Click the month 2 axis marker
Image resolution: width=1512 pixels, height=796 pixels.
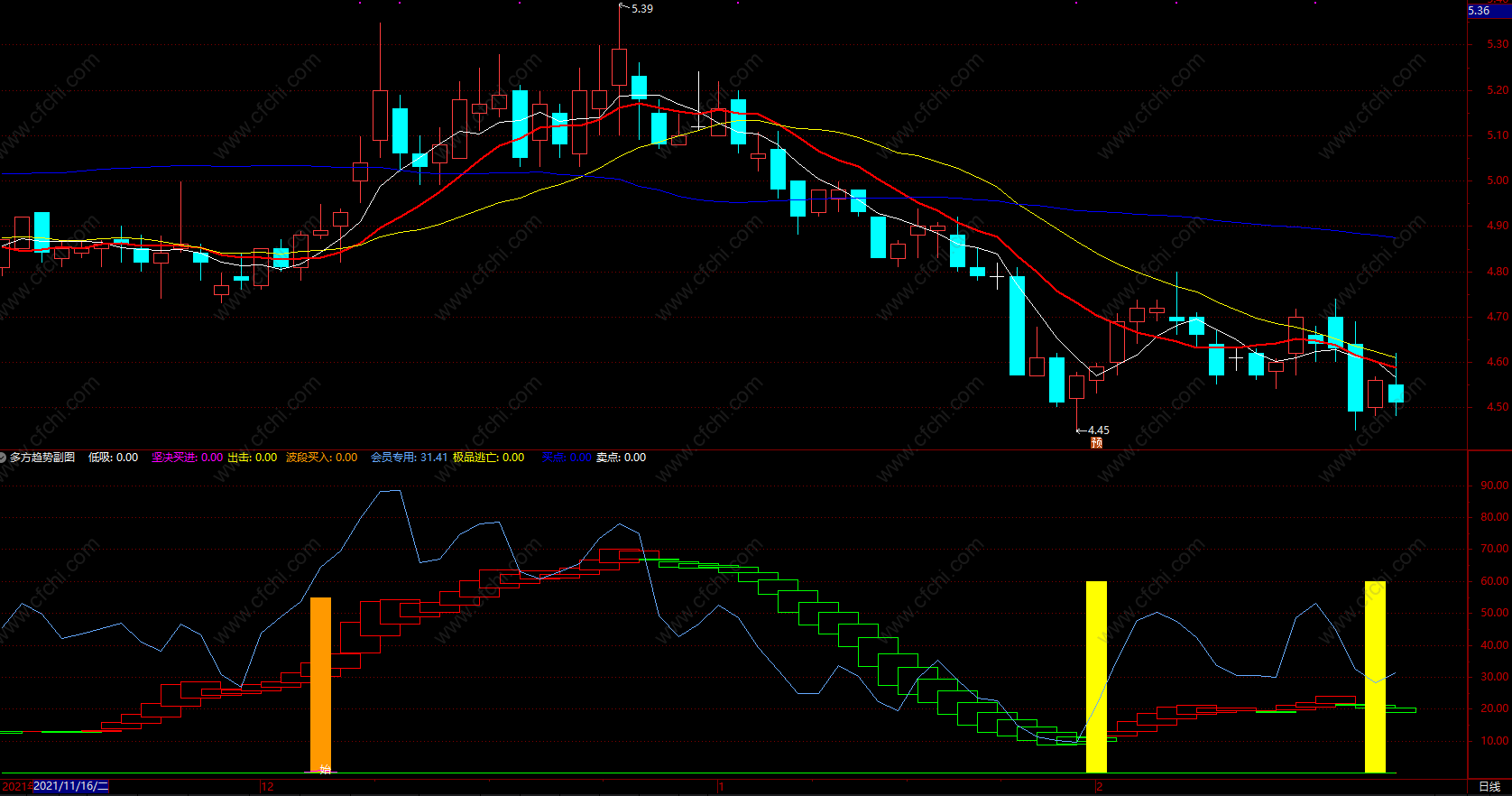coord(1099,787)
